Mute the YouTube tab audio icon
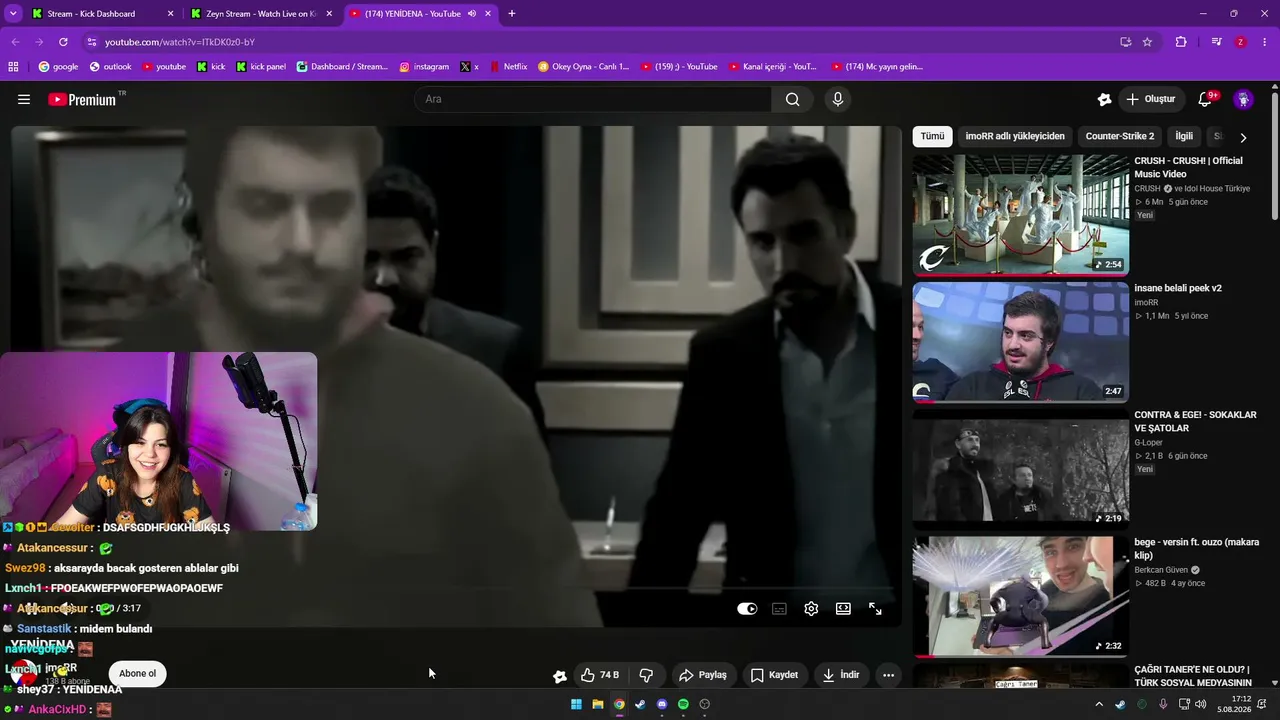The image size is (1280, 720). click(x=472, y=14)
